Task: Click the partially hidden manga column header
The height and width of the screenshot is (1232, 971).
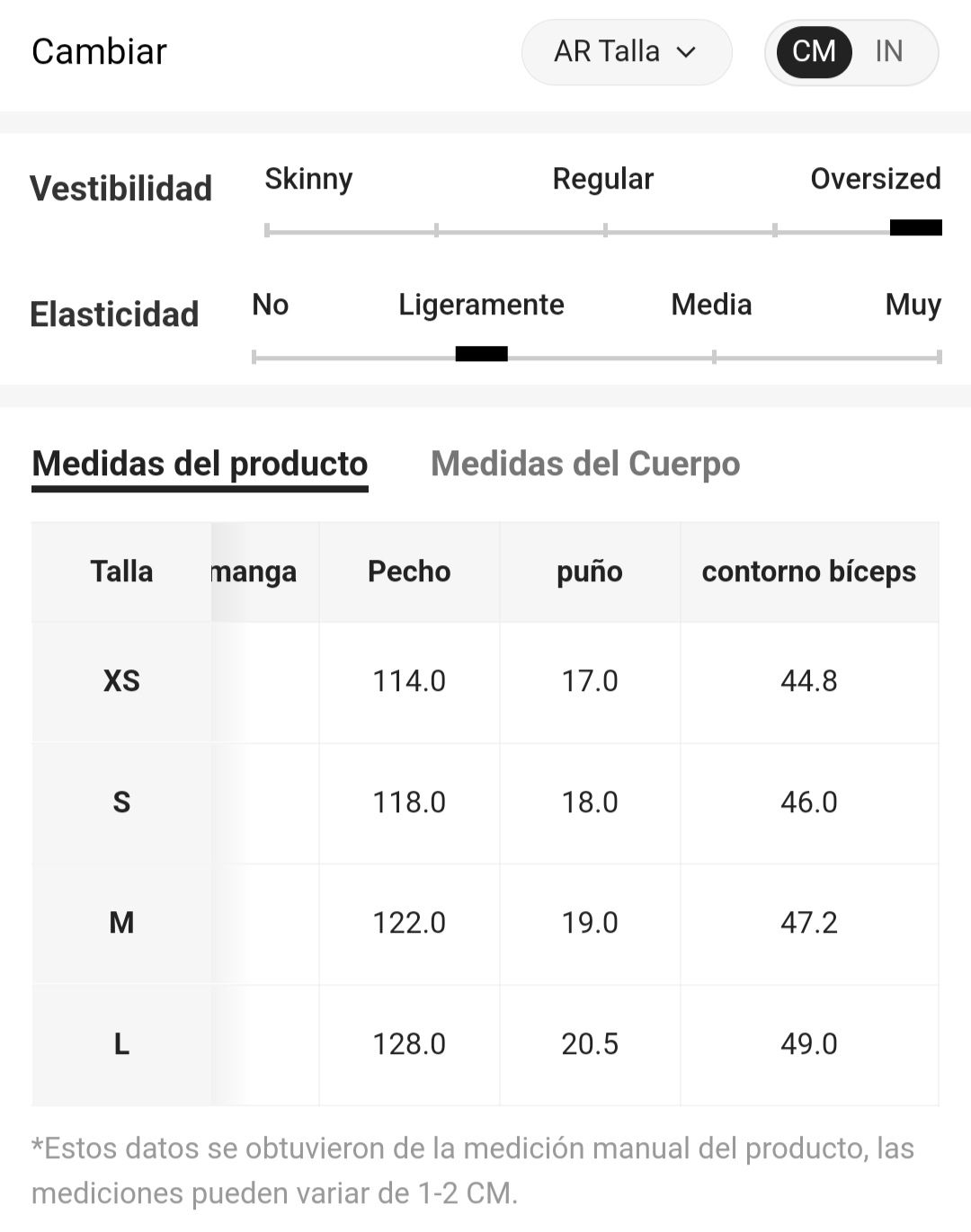Action: [x=254, y=572]
